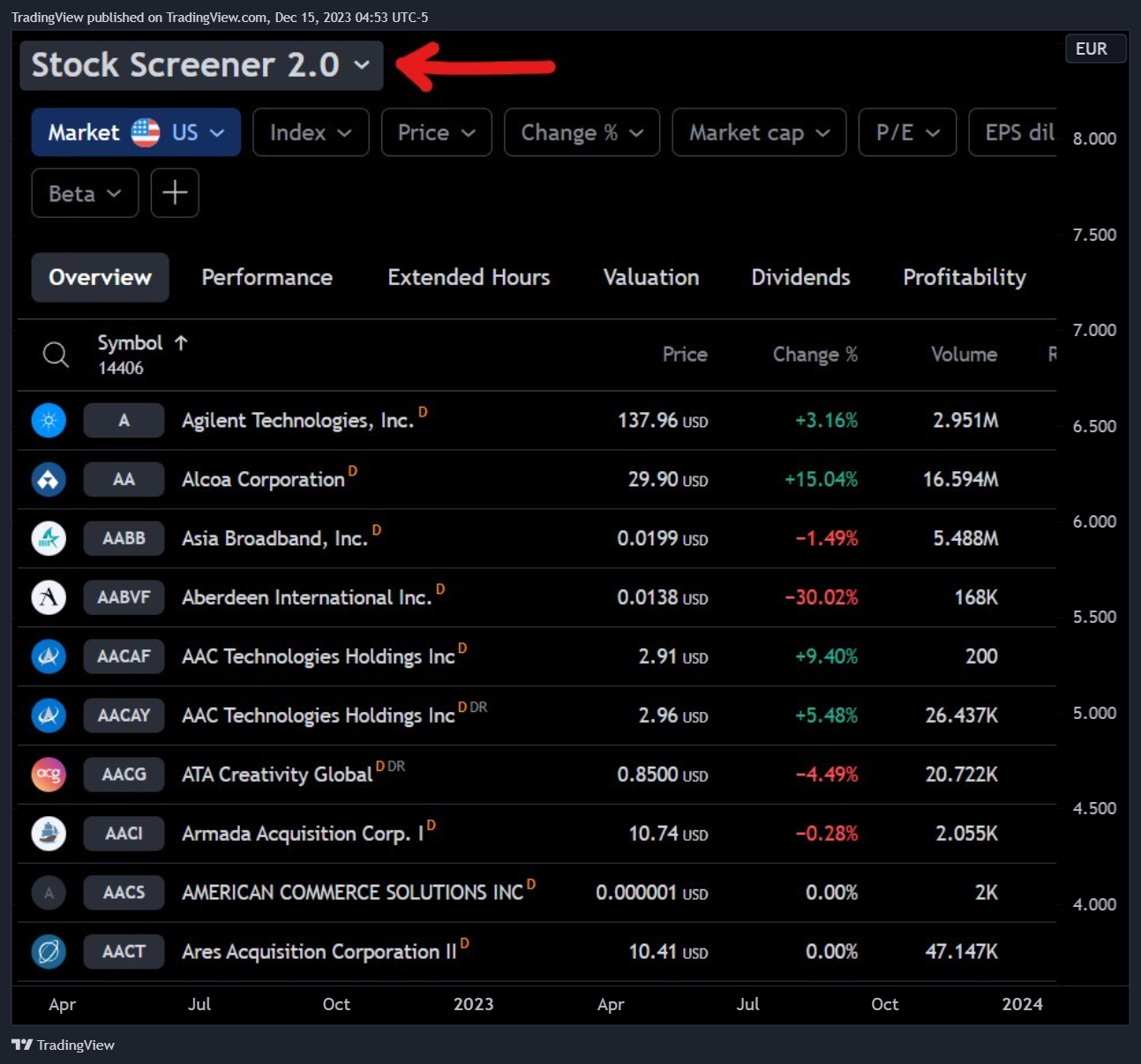Open the Market cap filter dropdown
This screenshot has height=1064, width=1141.
(x=759, y=132)
